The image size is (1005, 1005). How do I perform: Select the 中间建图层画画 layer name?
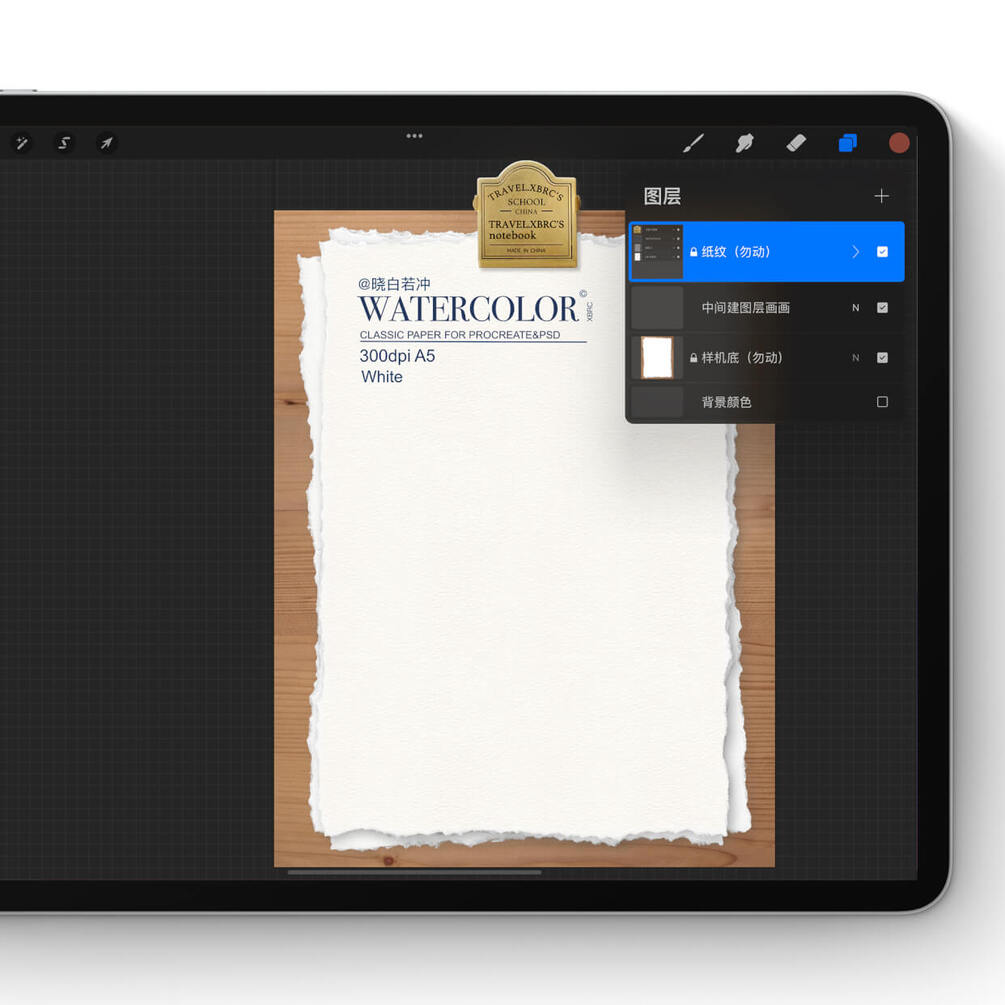coord(745,308)
